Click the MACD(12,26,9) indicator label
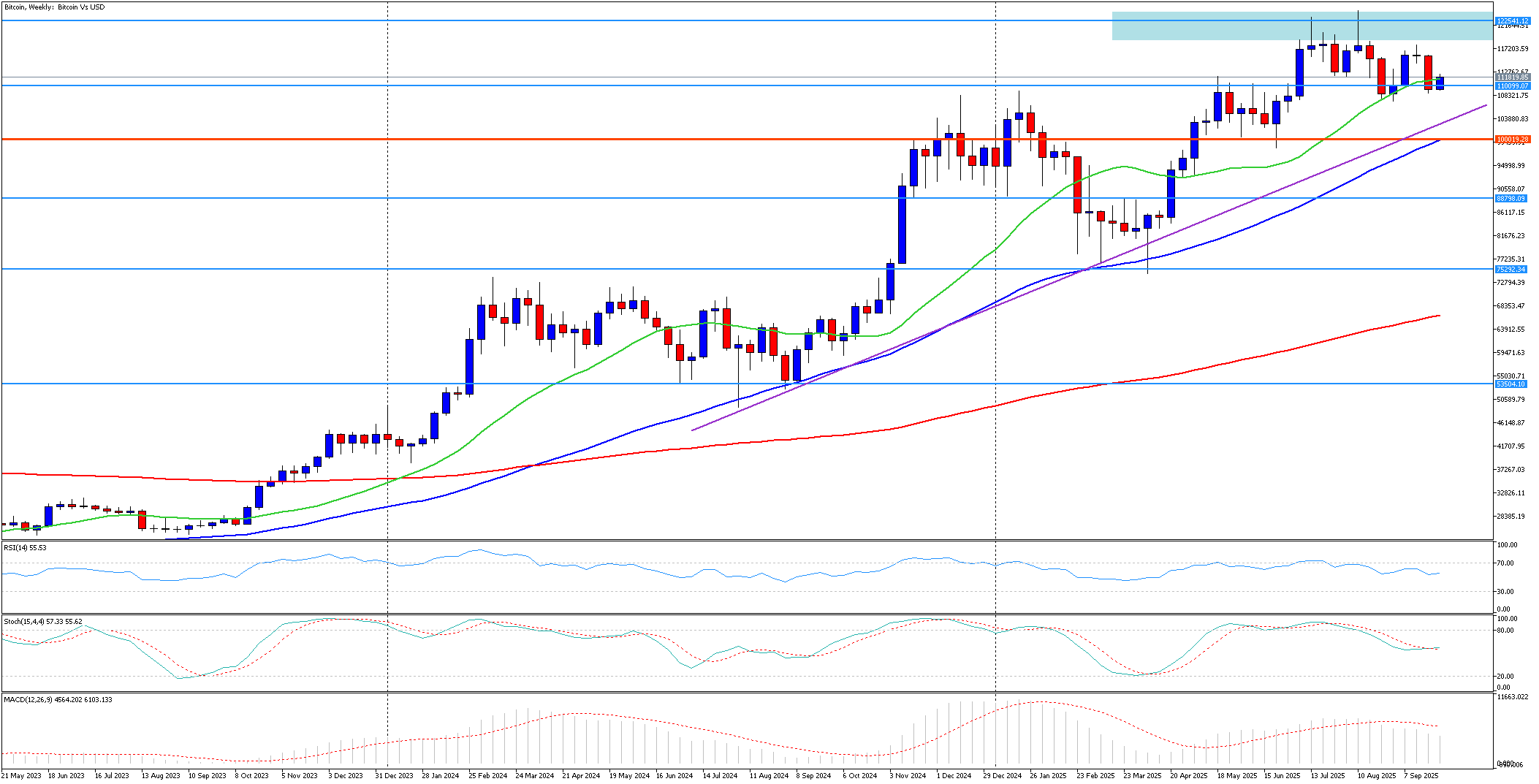The width and height of the screenshot is (1539, 784). coord(58,699)
